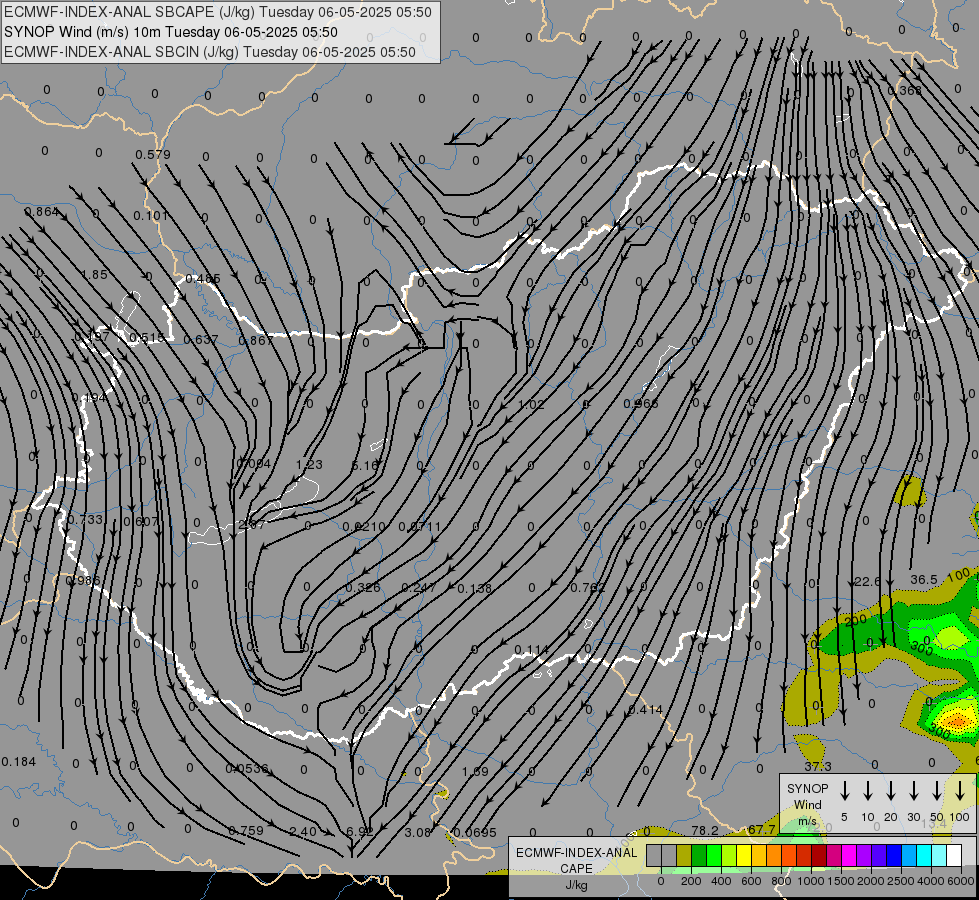
Task: Click the 0.414 value on the map
Action: coord(646,710)
